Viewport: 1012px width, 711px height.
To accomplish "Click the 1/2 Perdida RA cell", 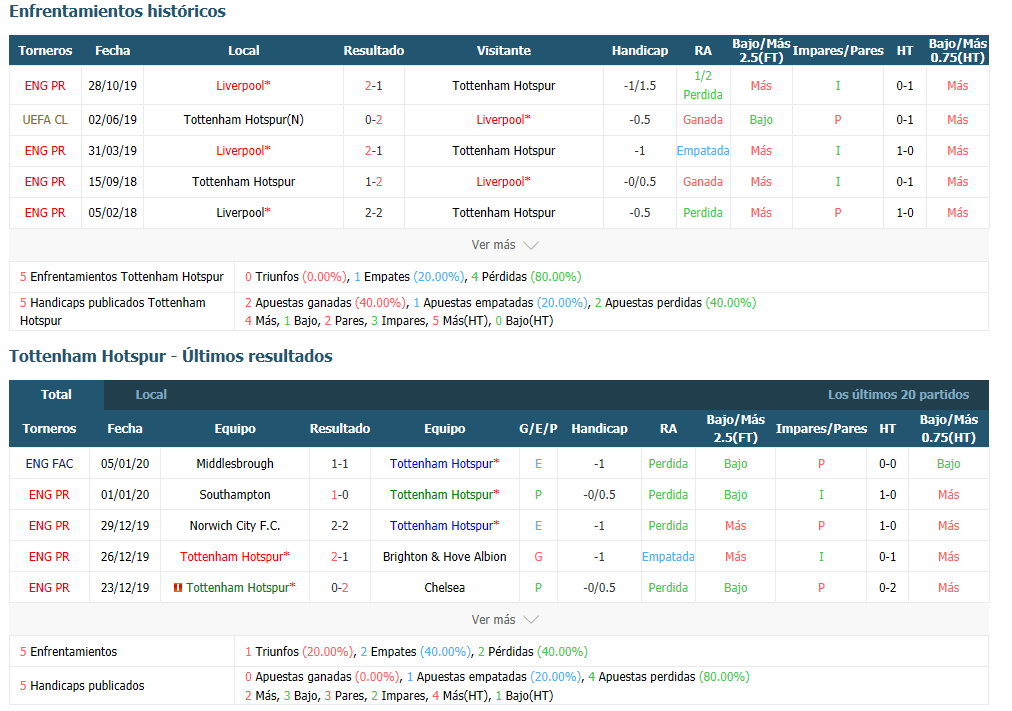I will 703,85.
